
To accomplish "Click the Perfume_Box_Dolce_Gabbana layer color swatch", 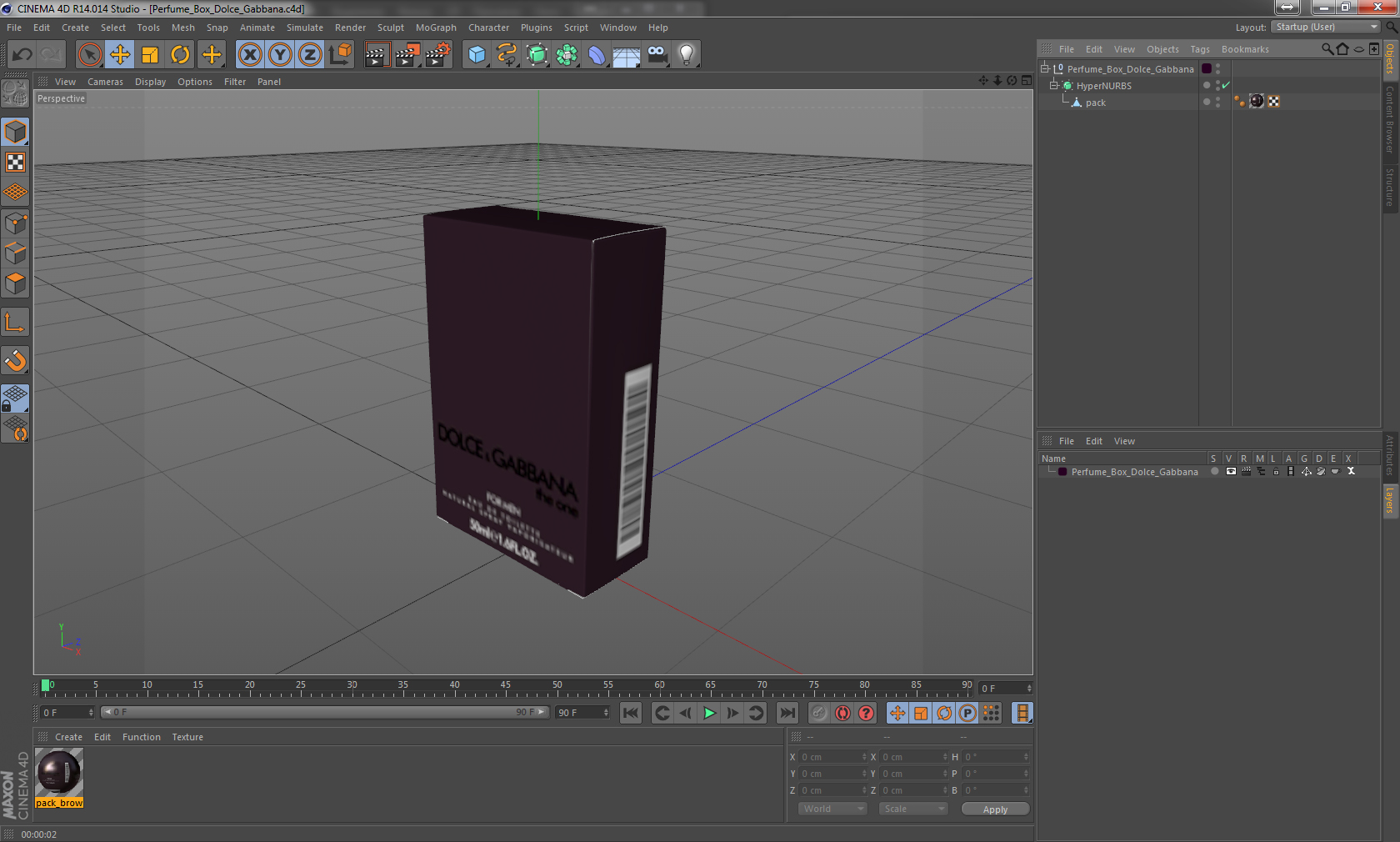I will (1206, 68).
